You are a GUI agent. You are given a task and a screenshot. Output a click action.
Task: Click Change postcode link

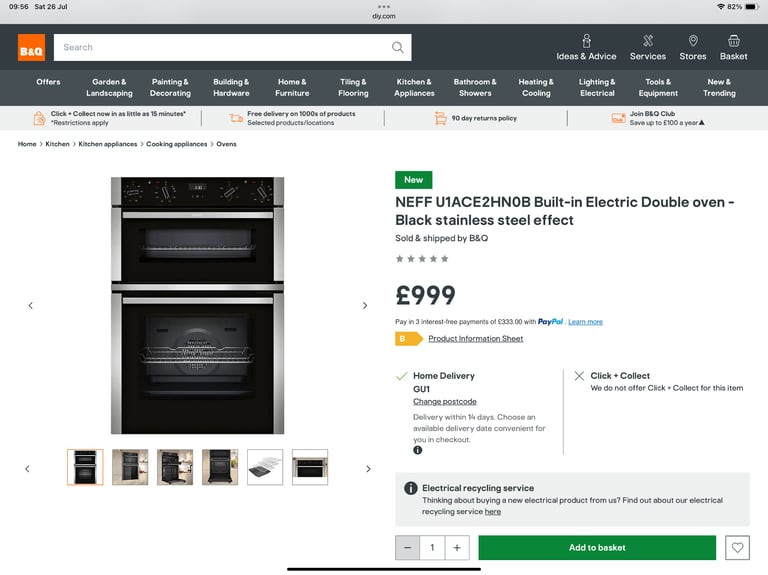445,402
